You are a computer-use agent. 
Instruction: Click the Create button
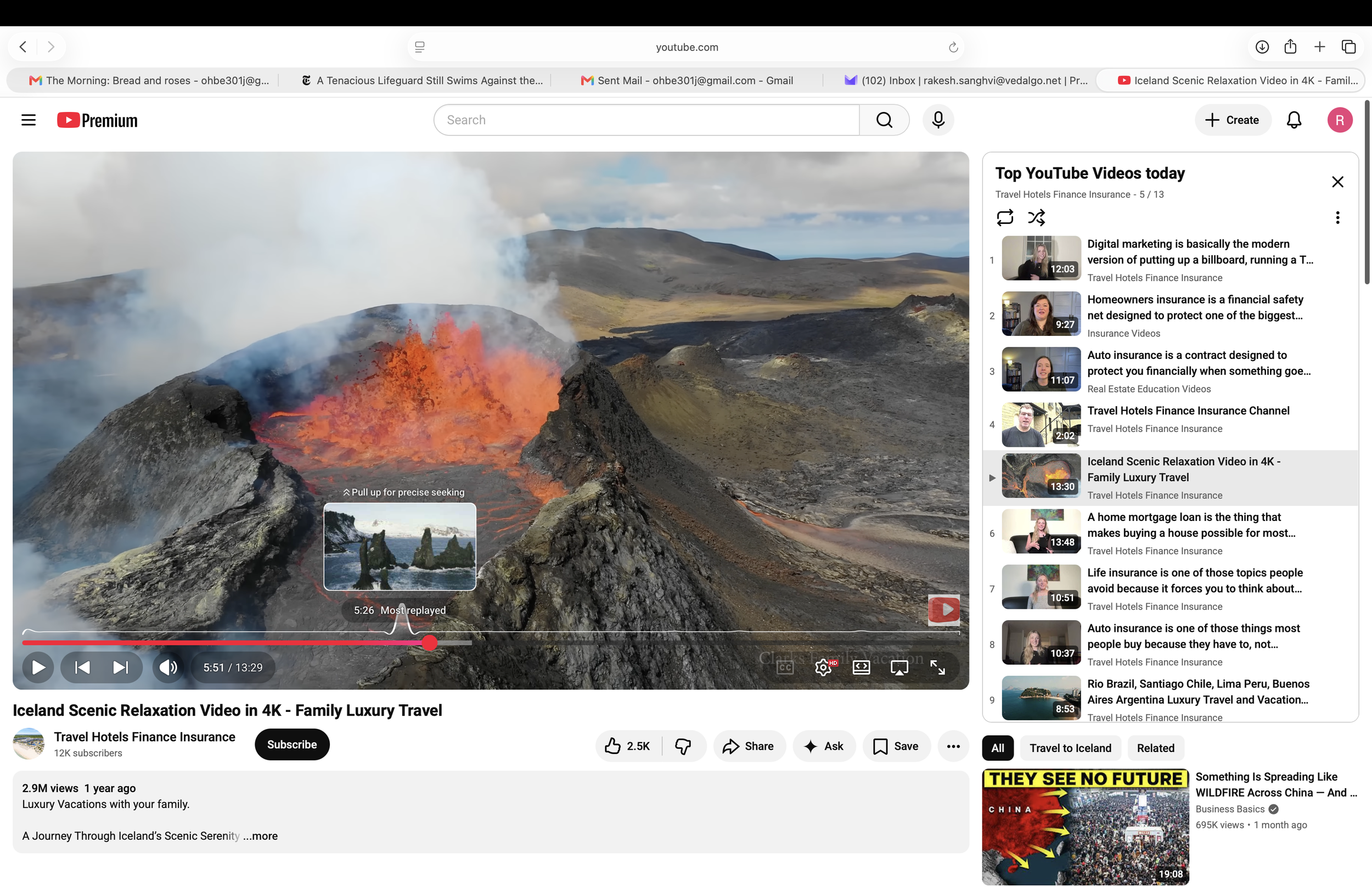(x=1233, y=120)
